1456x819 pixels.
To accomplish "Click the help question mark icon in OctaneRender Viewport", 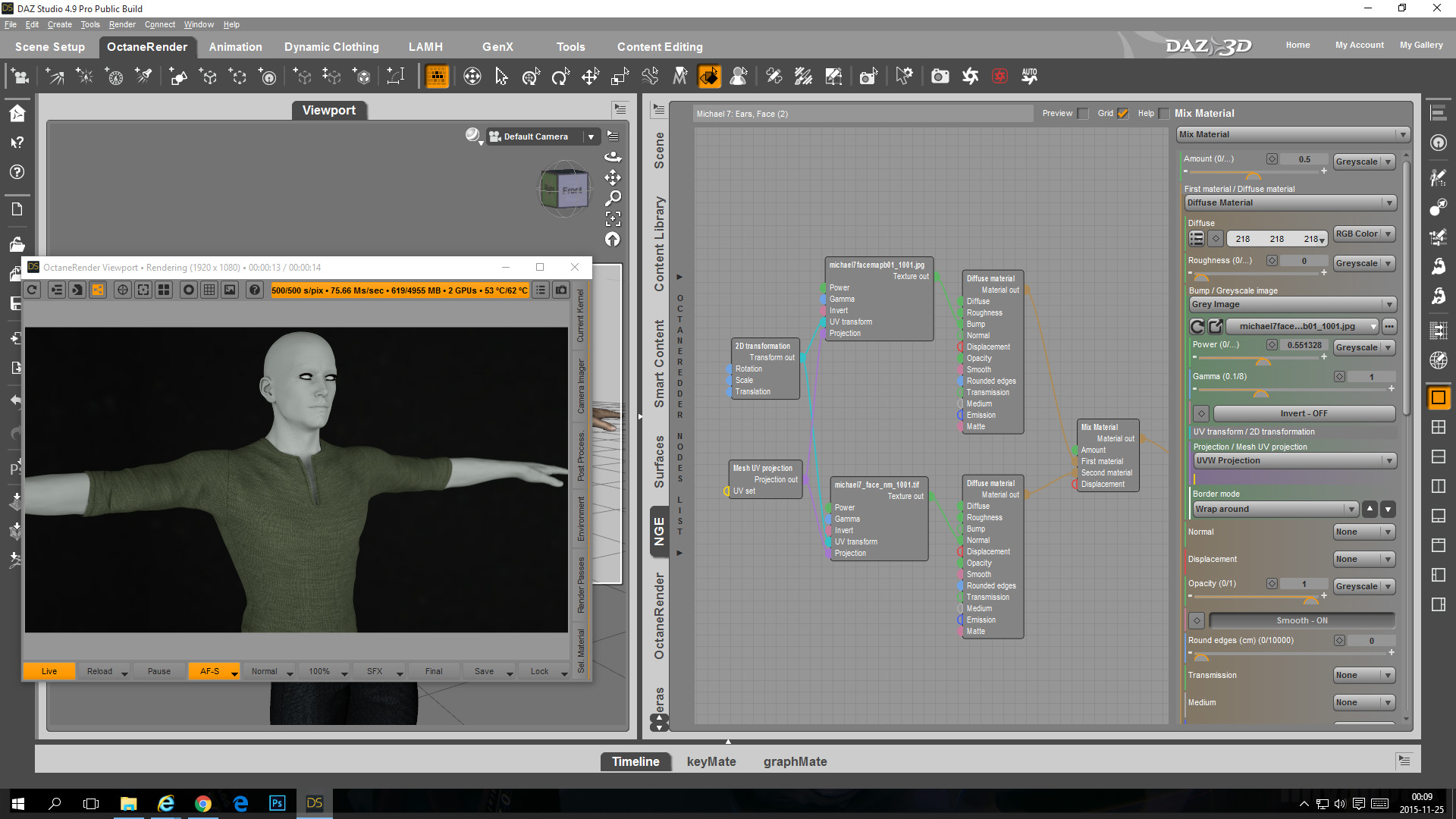I will click(255, 290).
